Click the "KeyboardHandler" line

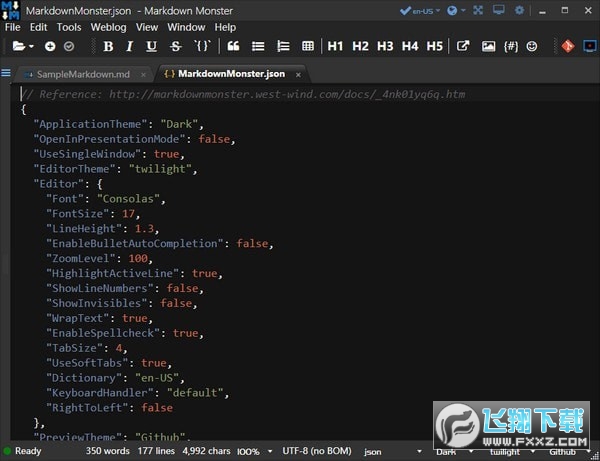tap(138, 393)
